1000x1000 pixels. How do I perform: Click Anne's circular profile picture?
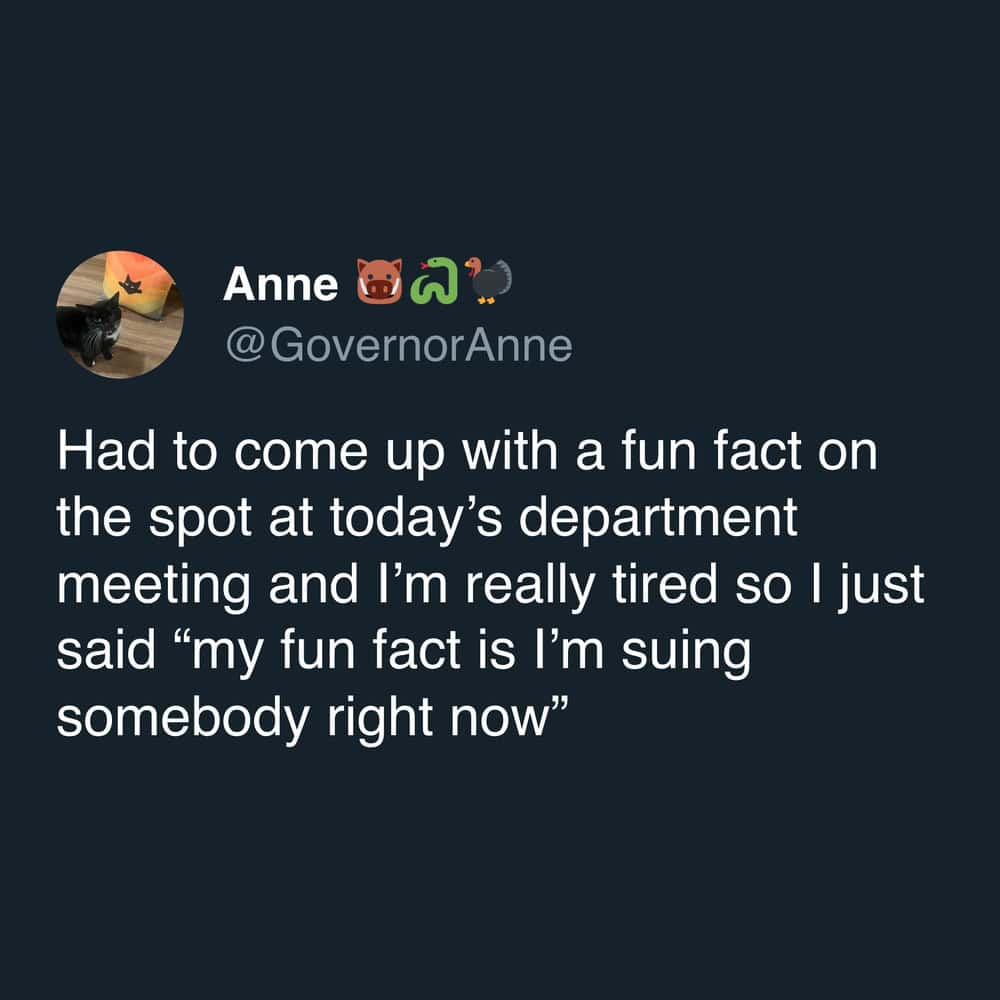tap(120, 314)
